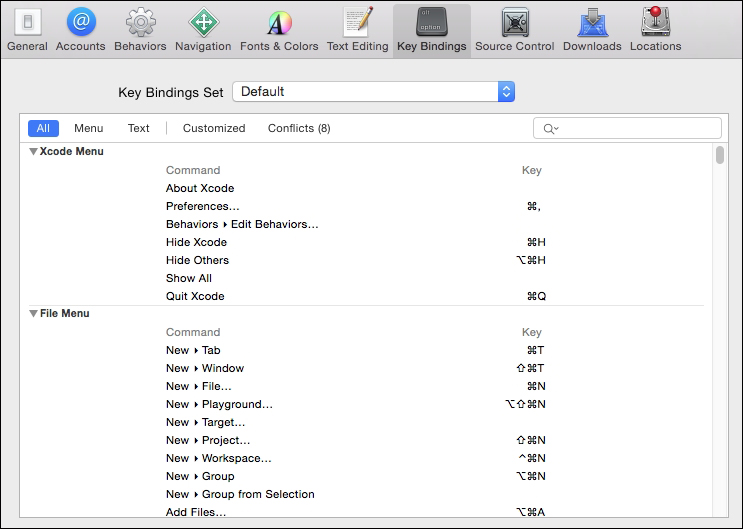
Task: Click the ⌥⌘N key for New Group
Action: coord(531,476)
